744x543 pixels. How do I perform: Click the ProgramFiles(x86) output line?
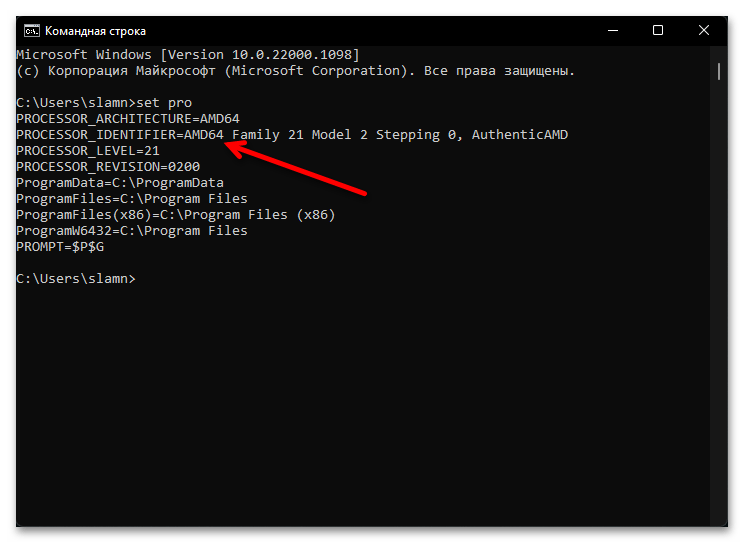pos(176,215)
